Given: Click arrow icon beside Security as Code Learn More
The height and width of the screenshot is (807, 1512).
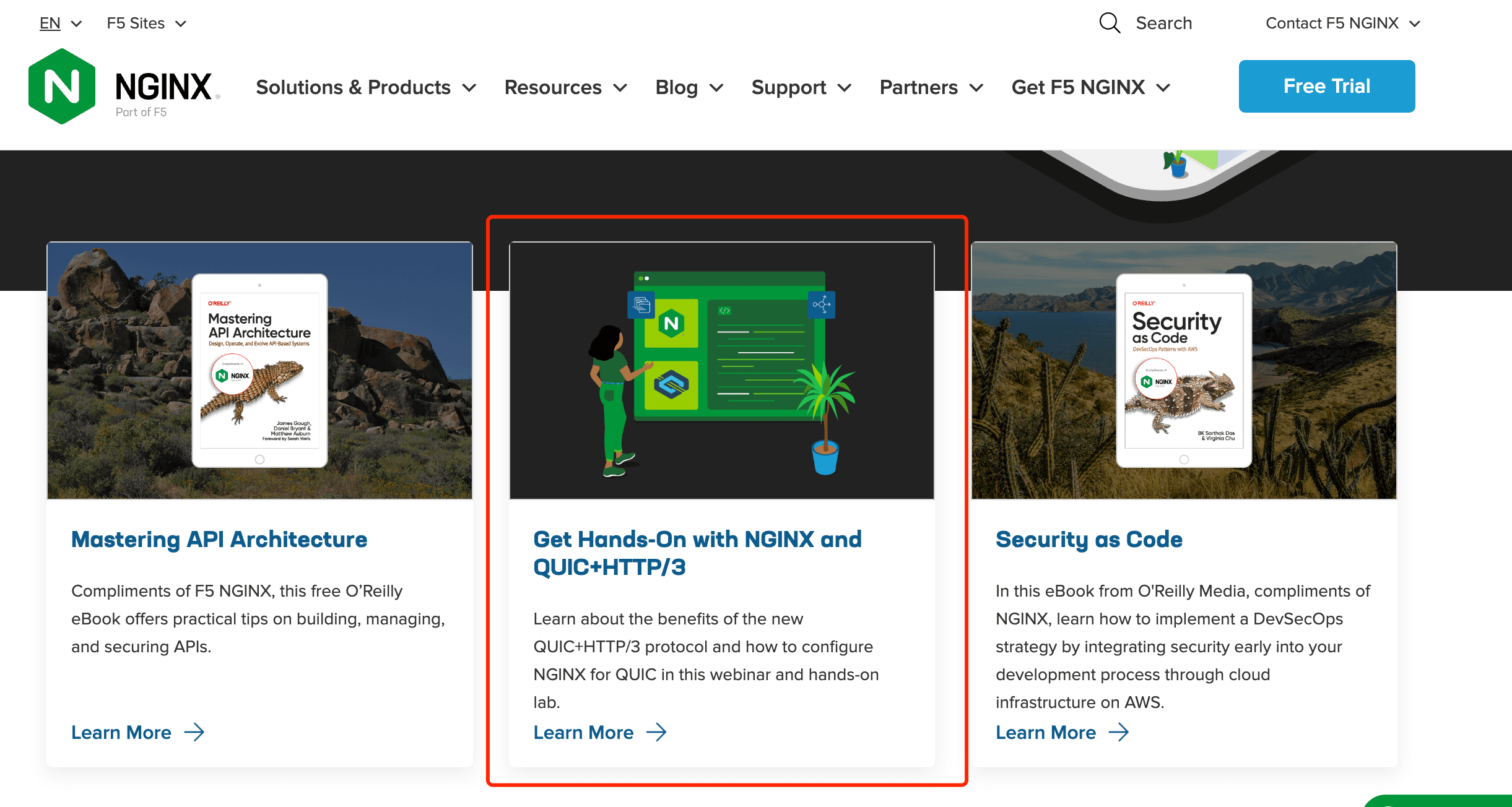Looking at the screenshot, I should point(1119,732).
